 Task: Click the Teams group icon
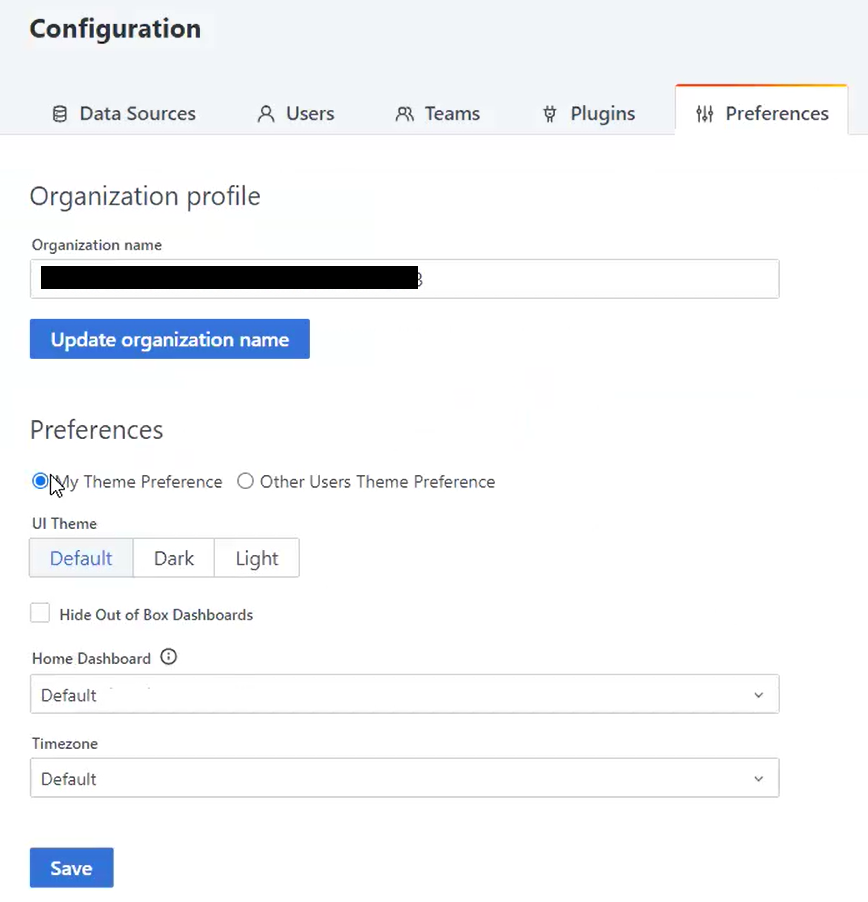click(404, 114)
